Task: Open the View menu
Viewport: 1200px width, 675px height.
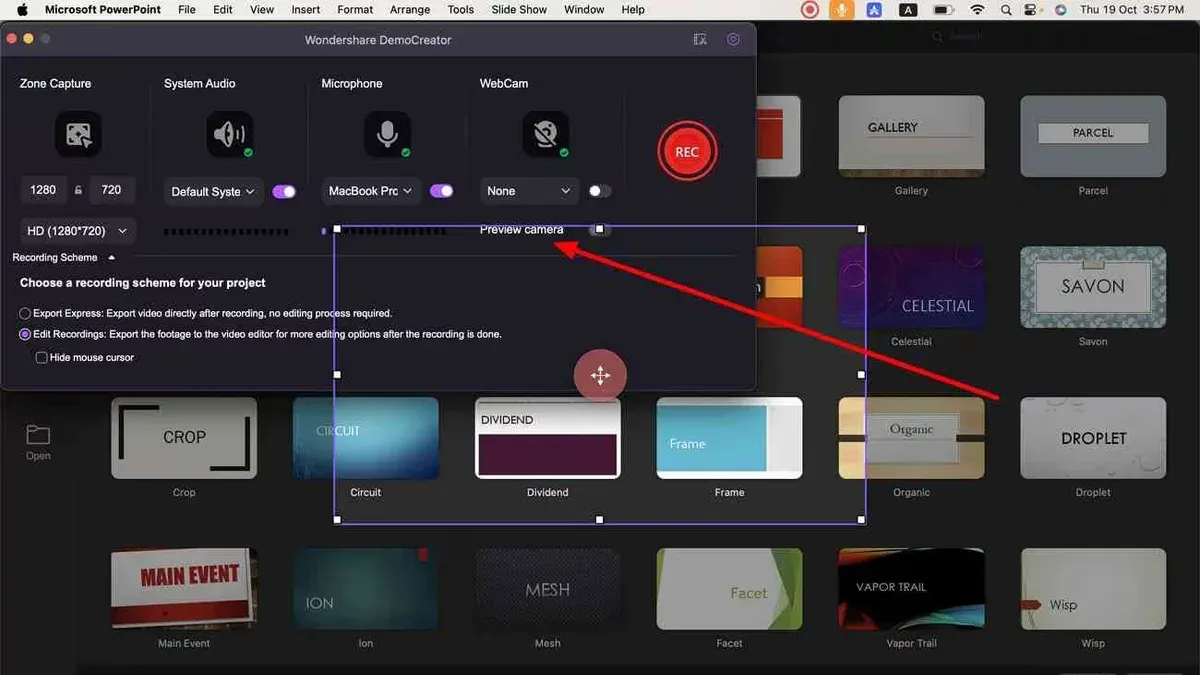Action: [x=262, y=10]
